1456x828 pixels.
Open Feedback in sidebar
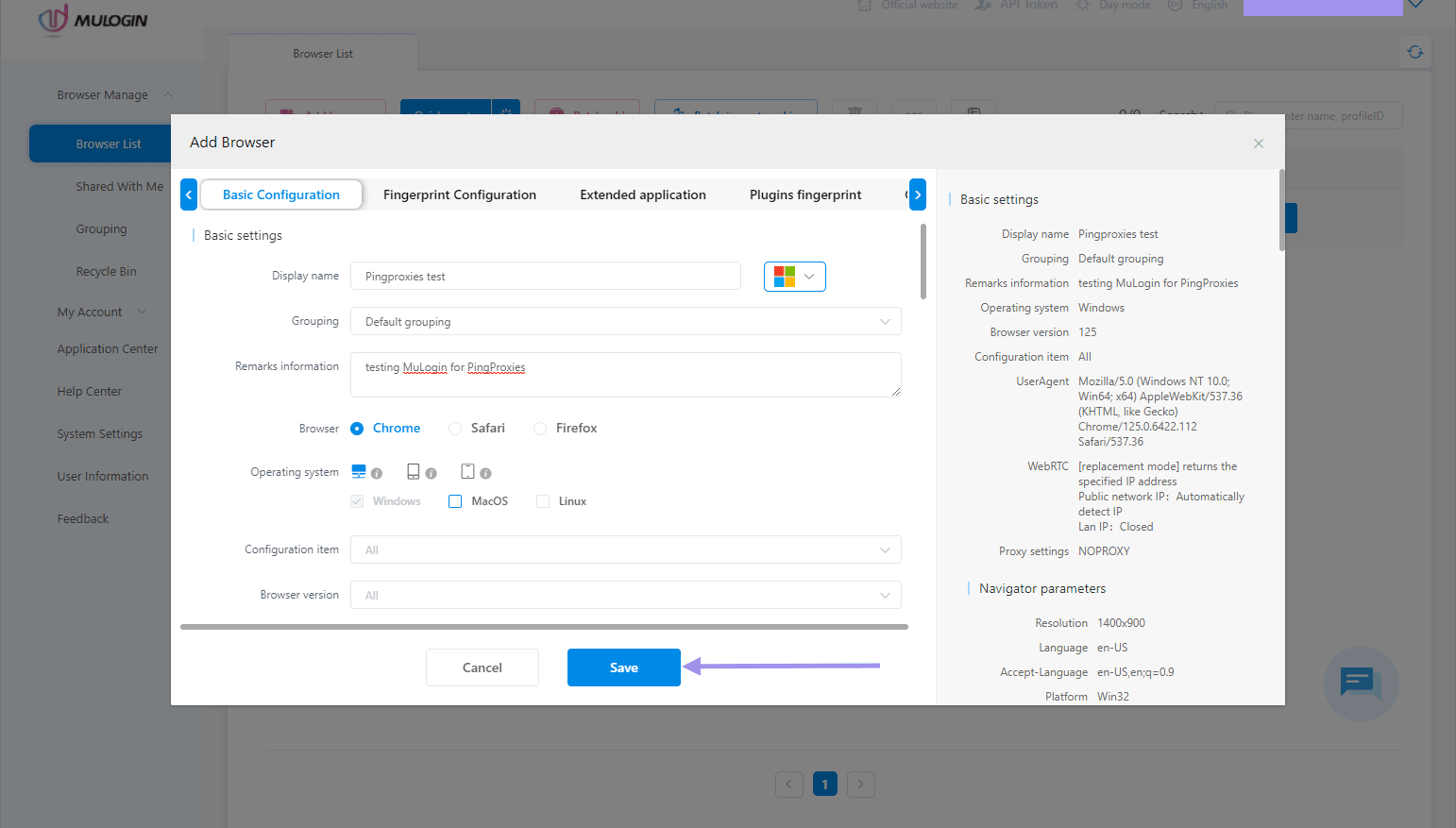point(83,519)
